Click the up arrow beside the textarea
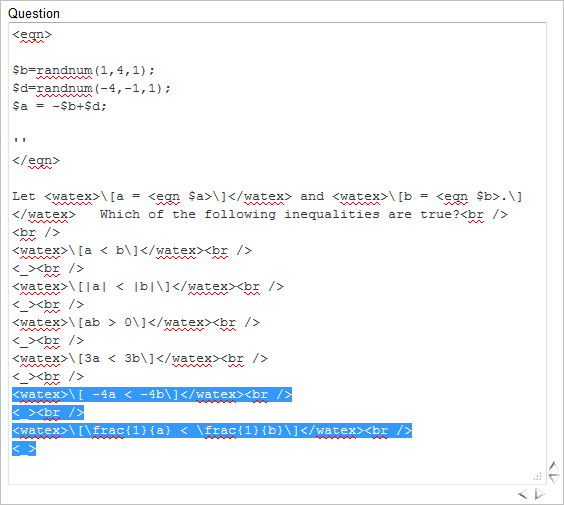This screenshot has width=564, height=505. point(554,466)
